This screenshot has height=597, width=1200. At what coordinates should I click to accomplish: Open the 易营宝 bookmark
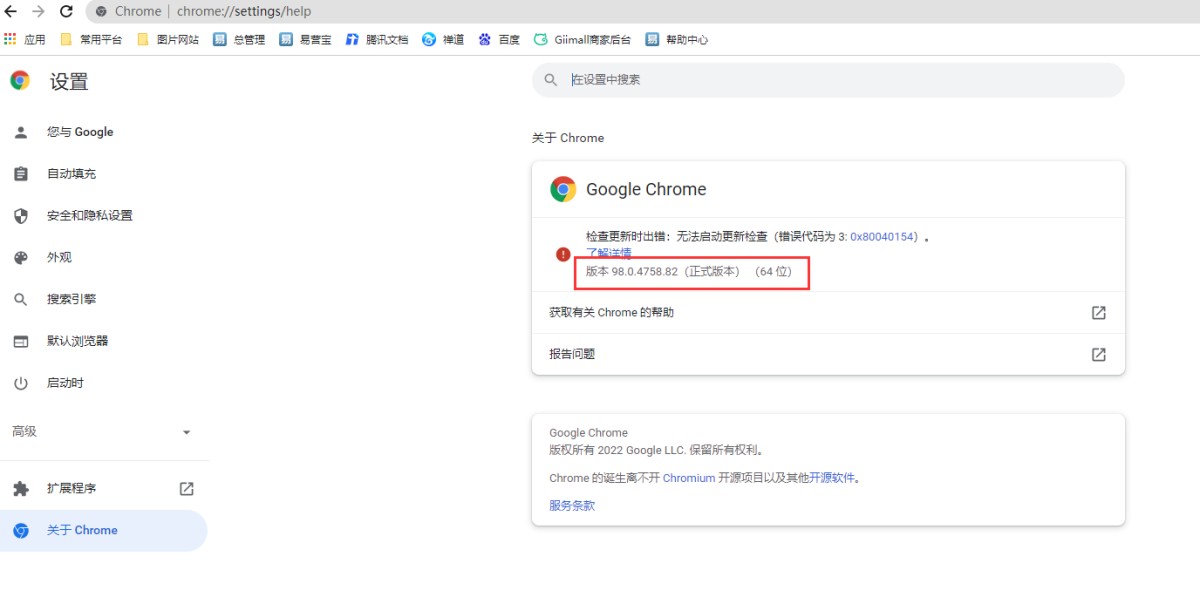click(x=305, y=39)
